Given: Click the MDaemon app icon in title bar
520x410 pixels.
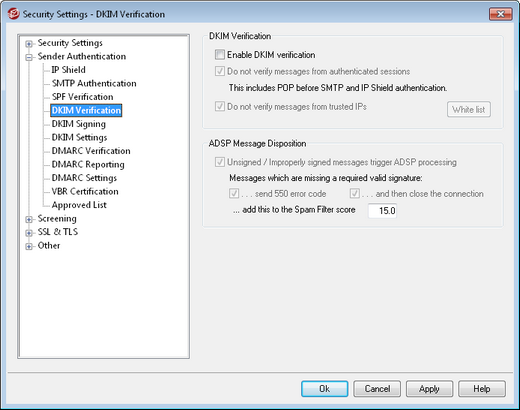Looking at the screenshot, I should coord(13,14).
